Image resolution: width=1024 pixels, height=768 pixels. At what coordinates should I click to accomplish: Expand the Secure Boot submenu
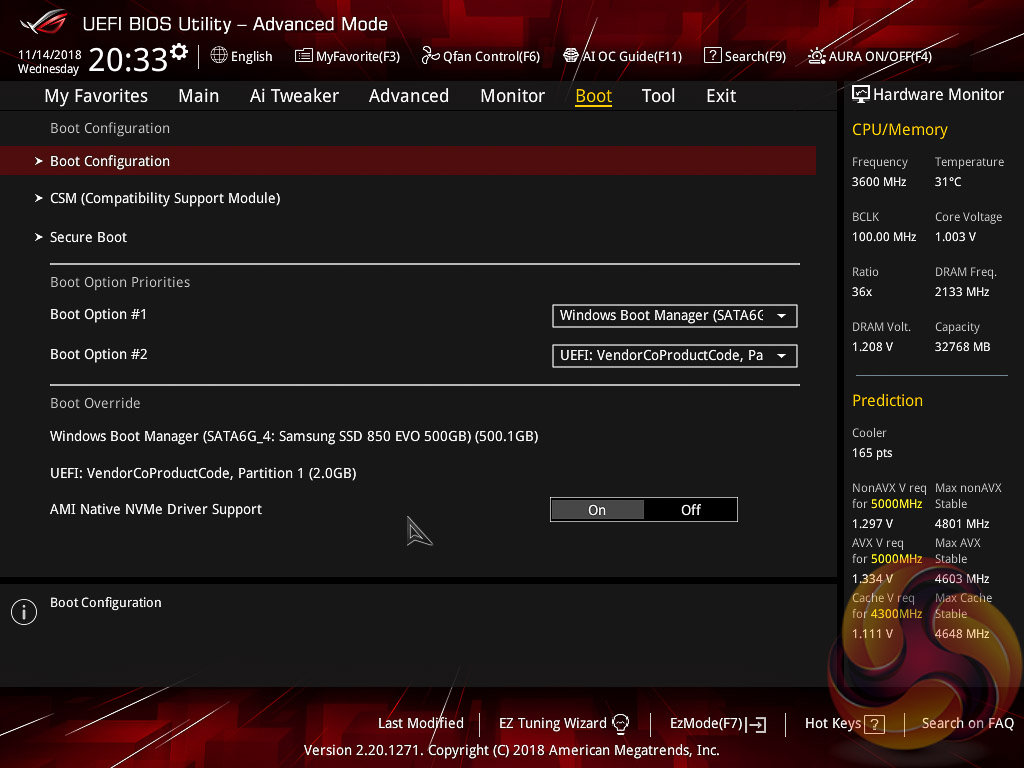pos(89,237)
